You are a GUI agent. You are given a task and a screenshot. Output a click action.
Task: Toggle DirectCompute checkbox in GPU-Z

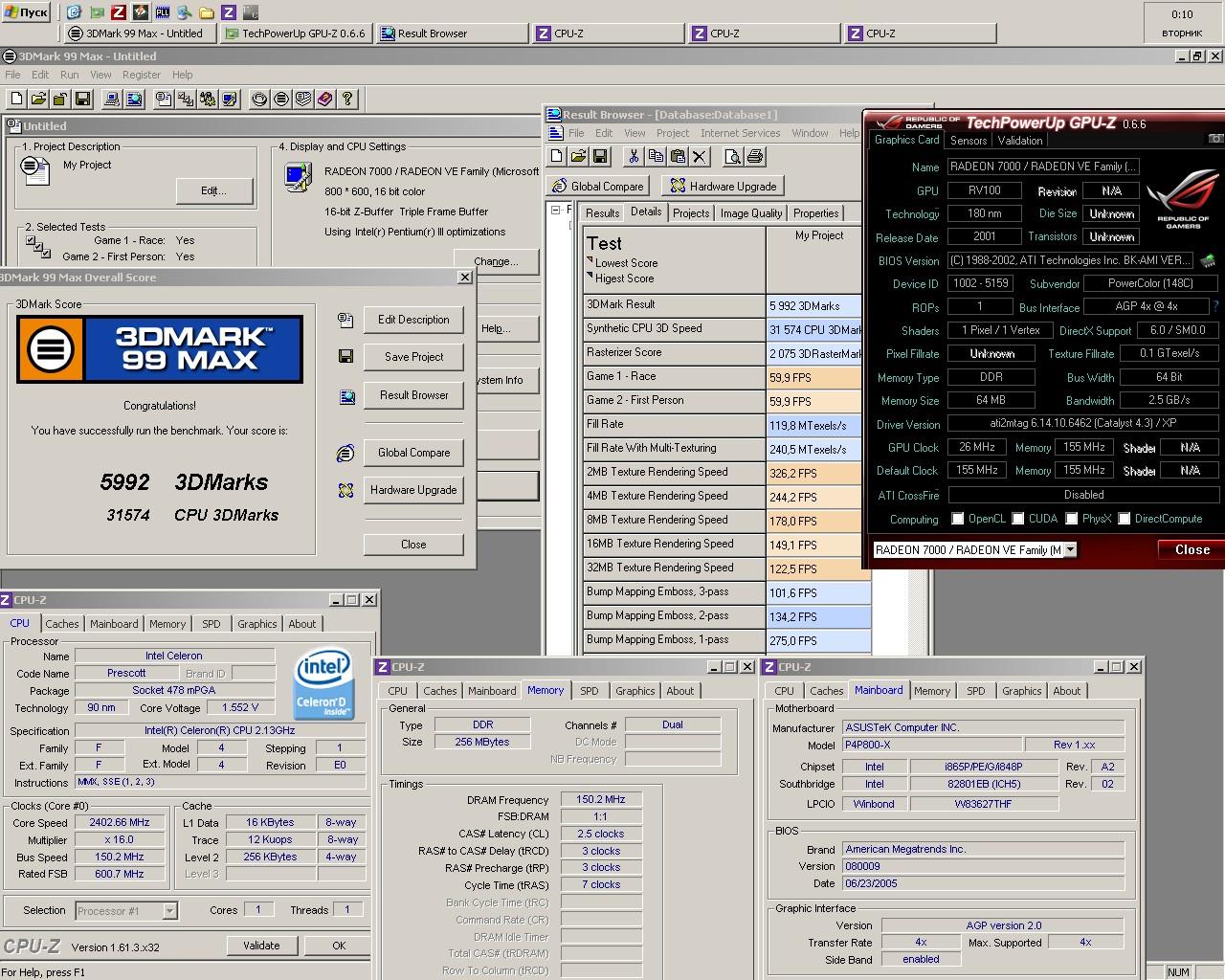point(1125,519)
